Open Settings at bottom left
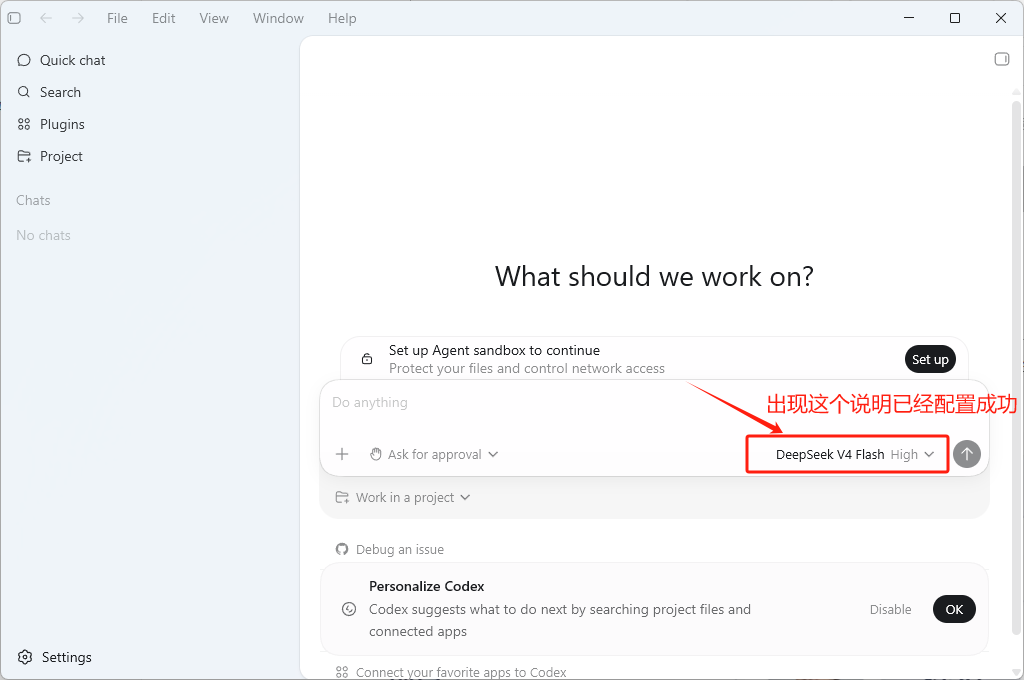Screen dimensions: 1024x680 54,657
